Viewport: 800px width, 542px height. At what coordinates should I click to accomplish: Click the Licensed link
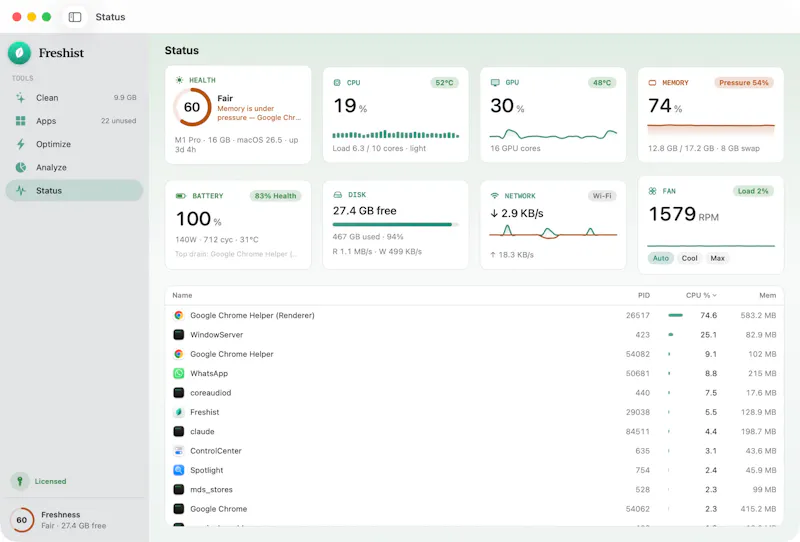click(51, 481)
